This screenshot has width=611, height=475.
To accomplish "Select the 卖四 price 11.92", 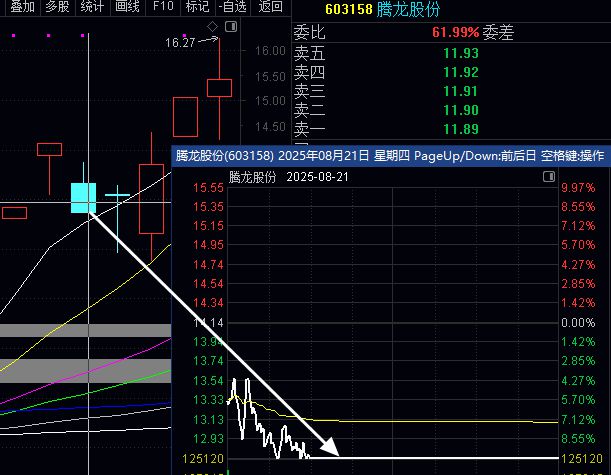I will tap(461, 72).
